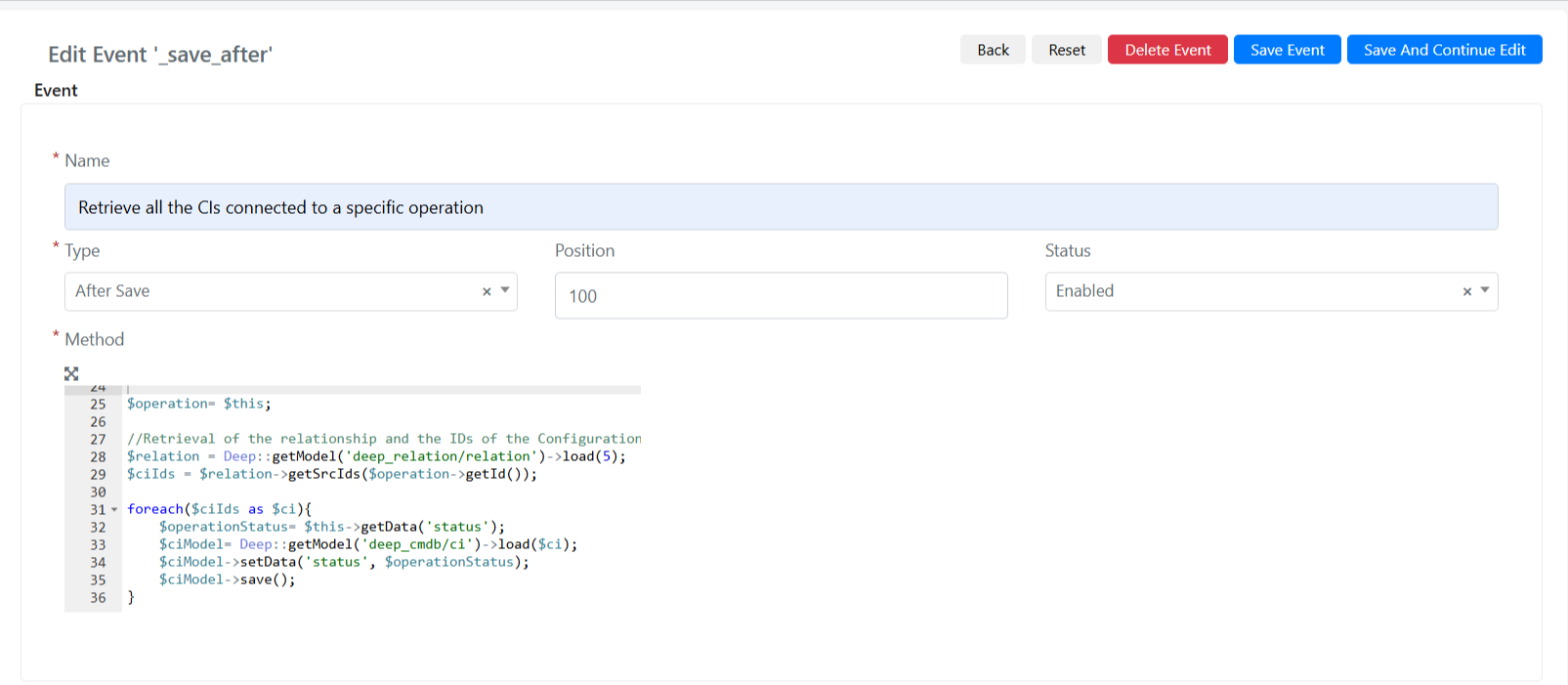This screenshot has width=1568, height=685.
Task: Click the Status field label
Action: click(1068, 250)
